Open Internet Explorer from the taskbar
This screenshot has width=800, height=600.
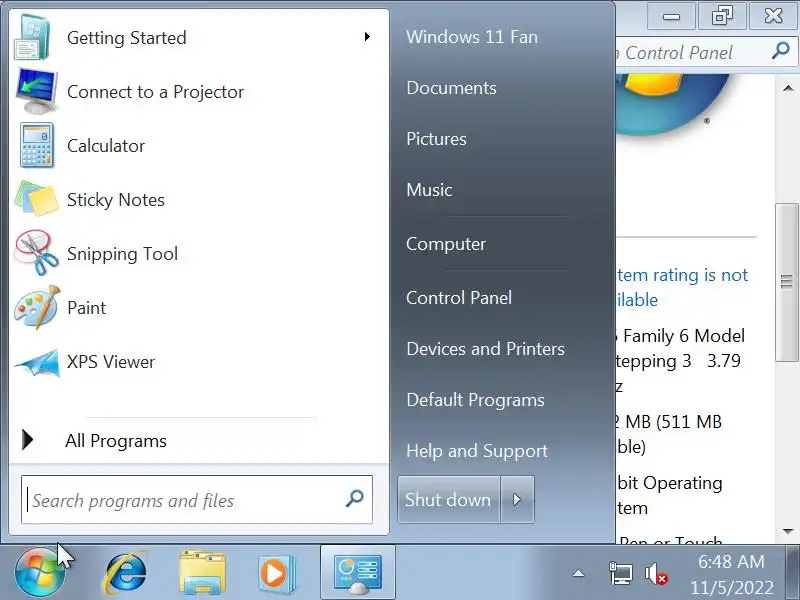pos(126,572)
